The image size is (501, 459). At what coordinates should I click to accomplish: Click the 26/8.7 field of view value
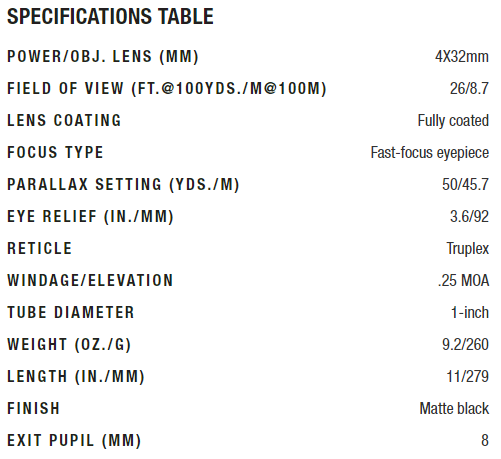(469, 88)
